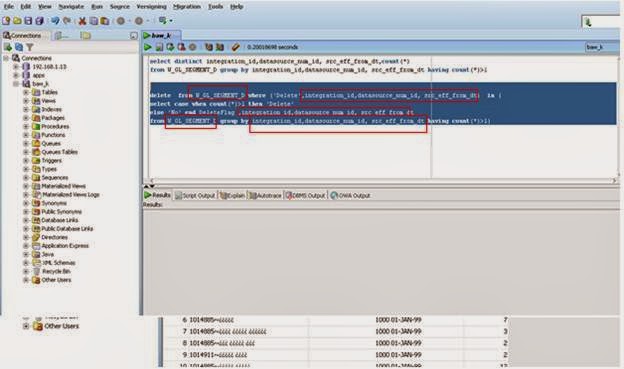Open the Back history dropdown arrow
Viewport: 624px width, 369px height.
[x=130, y=21]
